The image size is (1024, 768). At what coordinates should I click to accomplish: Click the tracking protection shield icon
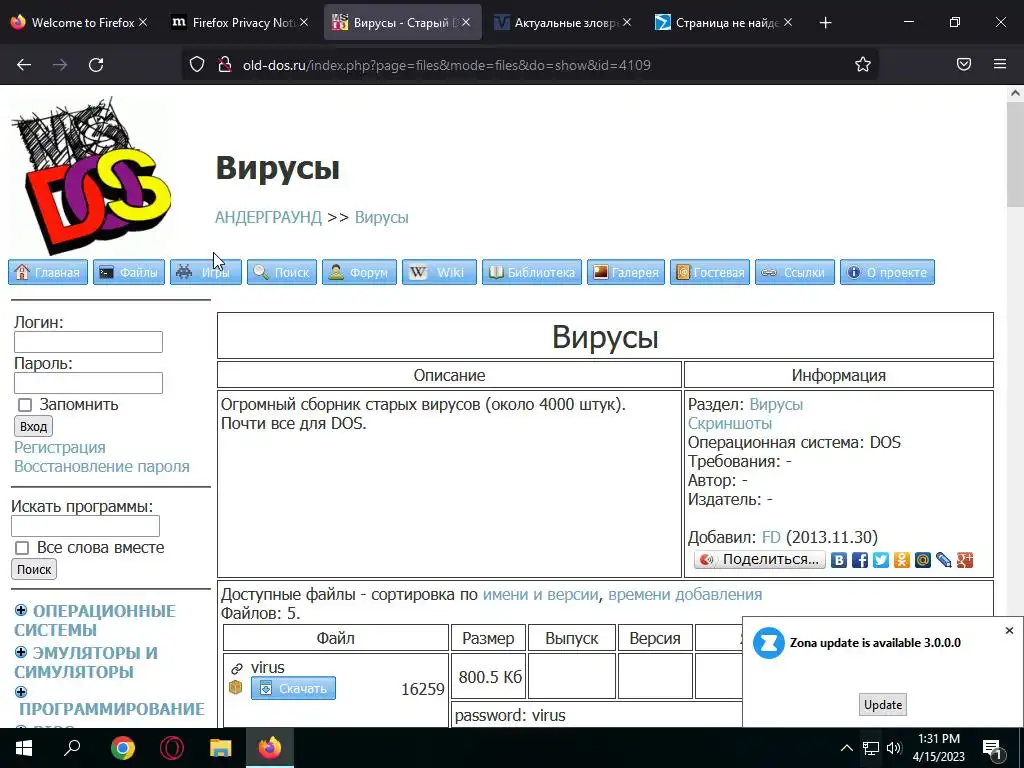197,65
